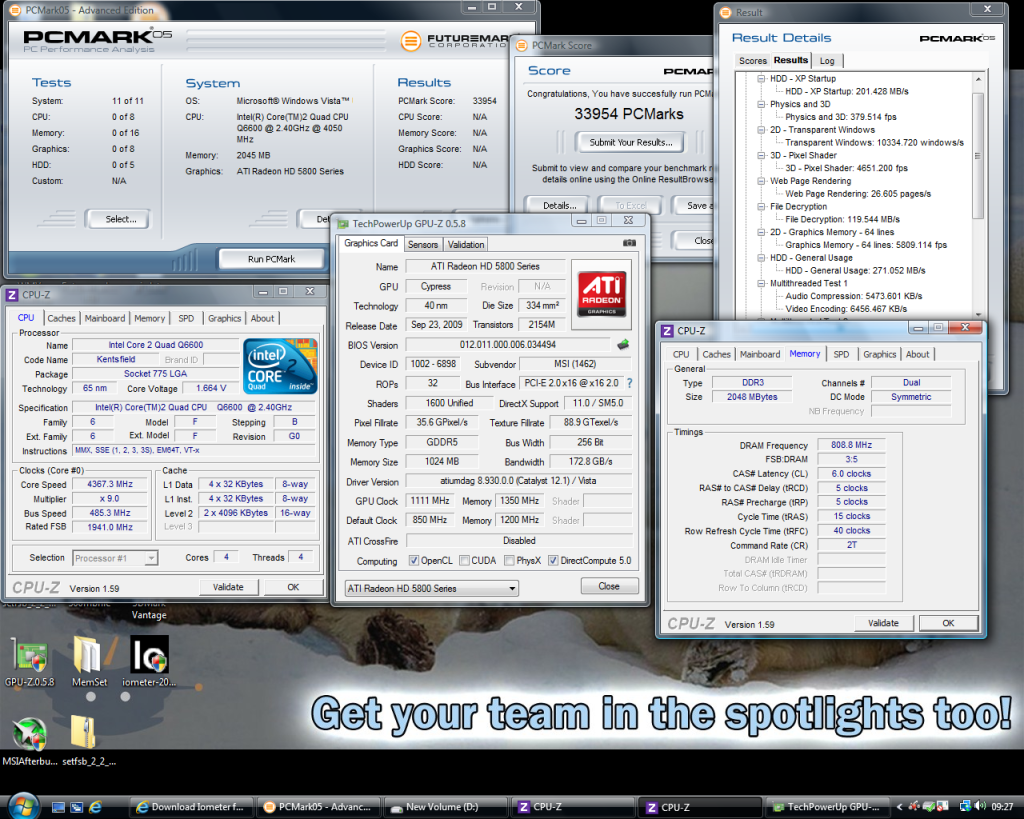Click the volume icon in system tray
The width and height of the screenshot is (1024, 819).
pos(980,807)
